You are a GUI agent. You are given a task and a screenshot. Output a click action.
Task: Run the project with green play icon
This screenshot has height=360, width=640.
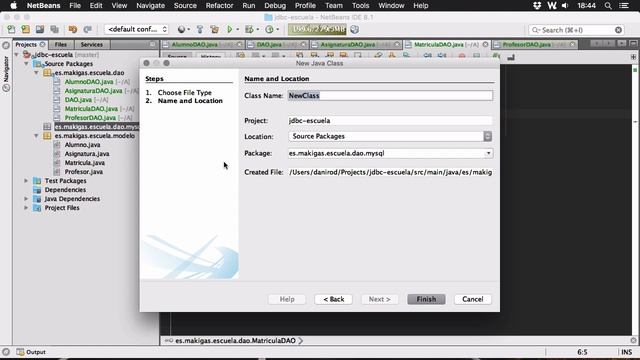click(229, 29)
